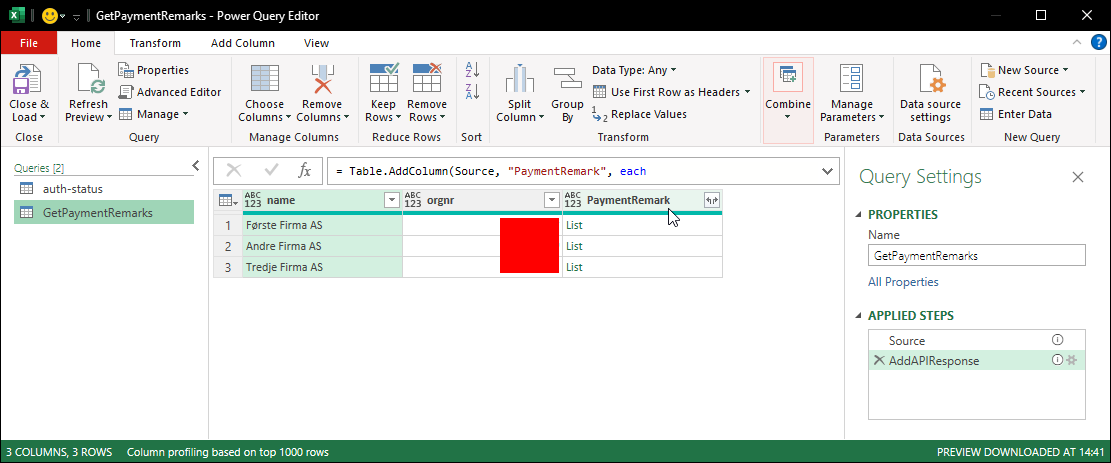Collapse the PROPERTIES section
The height and width of the screenshot is (463, 1111).
859,214
